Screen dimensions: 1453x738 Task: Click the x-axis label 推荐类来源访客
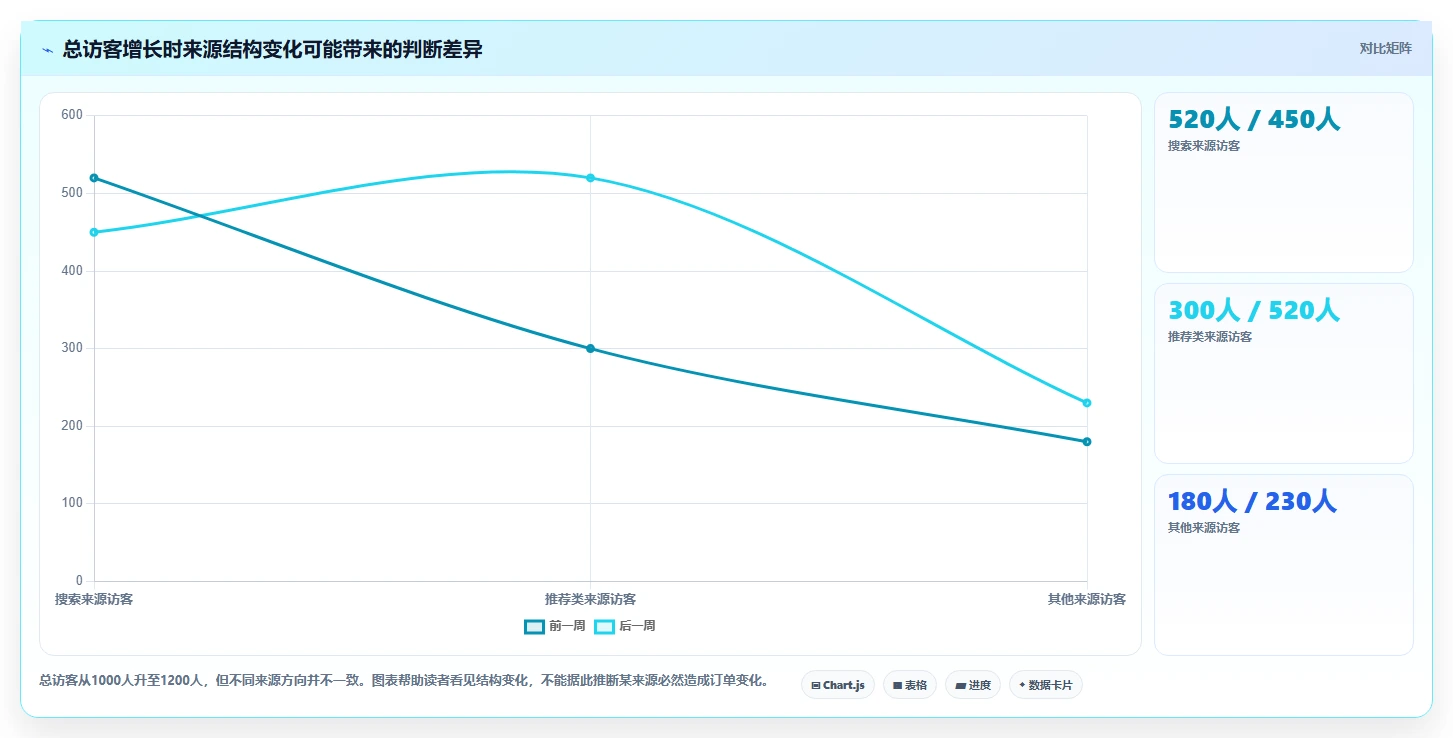coord(590,599)
